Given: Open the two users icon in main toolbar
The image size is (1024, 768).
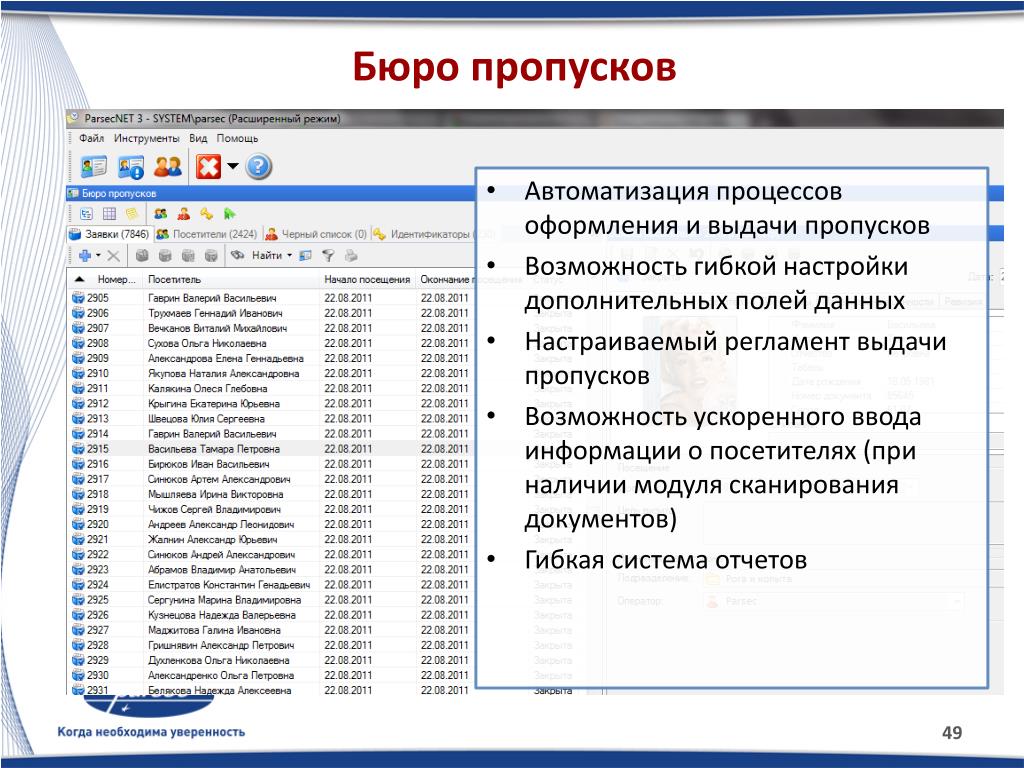Looking at the screenshot, I should click(x=167, y=166).
